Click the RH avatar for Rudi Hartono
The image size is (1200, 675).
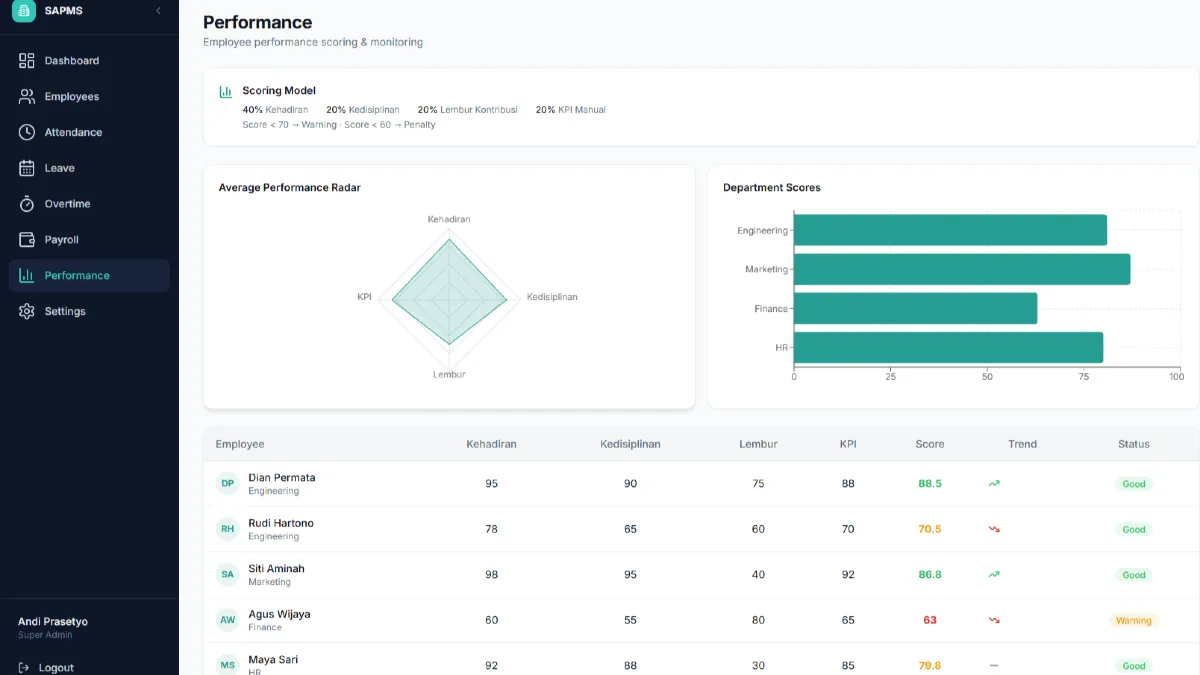pos(228,528)
